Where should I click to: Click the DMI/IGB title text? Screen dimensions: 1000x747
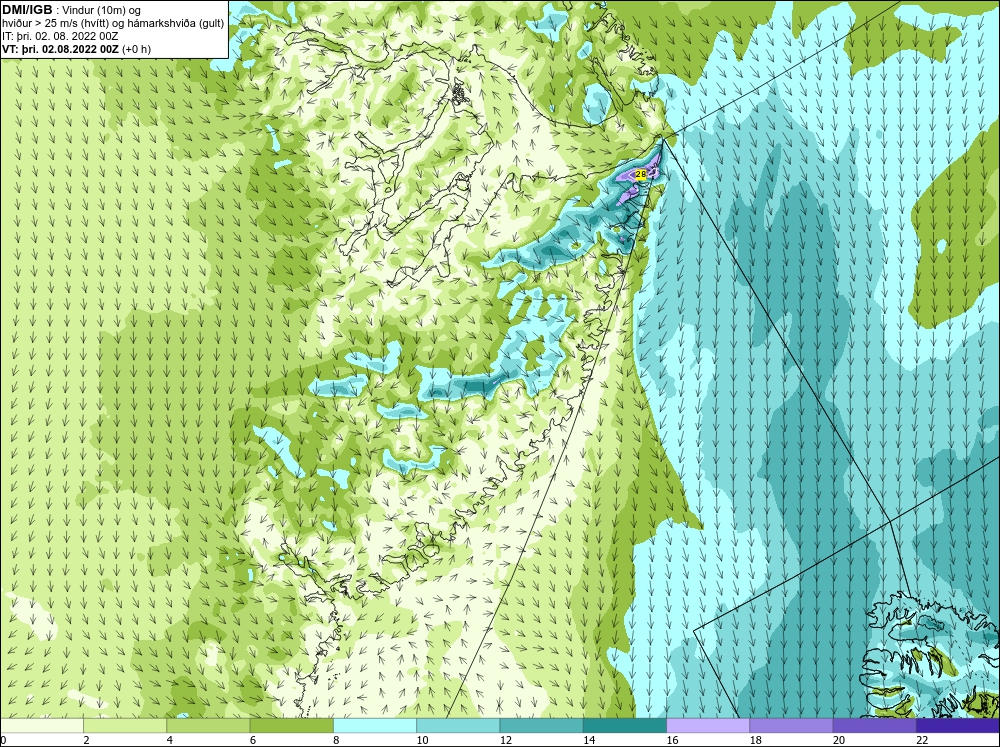click(x=27, y=10)
